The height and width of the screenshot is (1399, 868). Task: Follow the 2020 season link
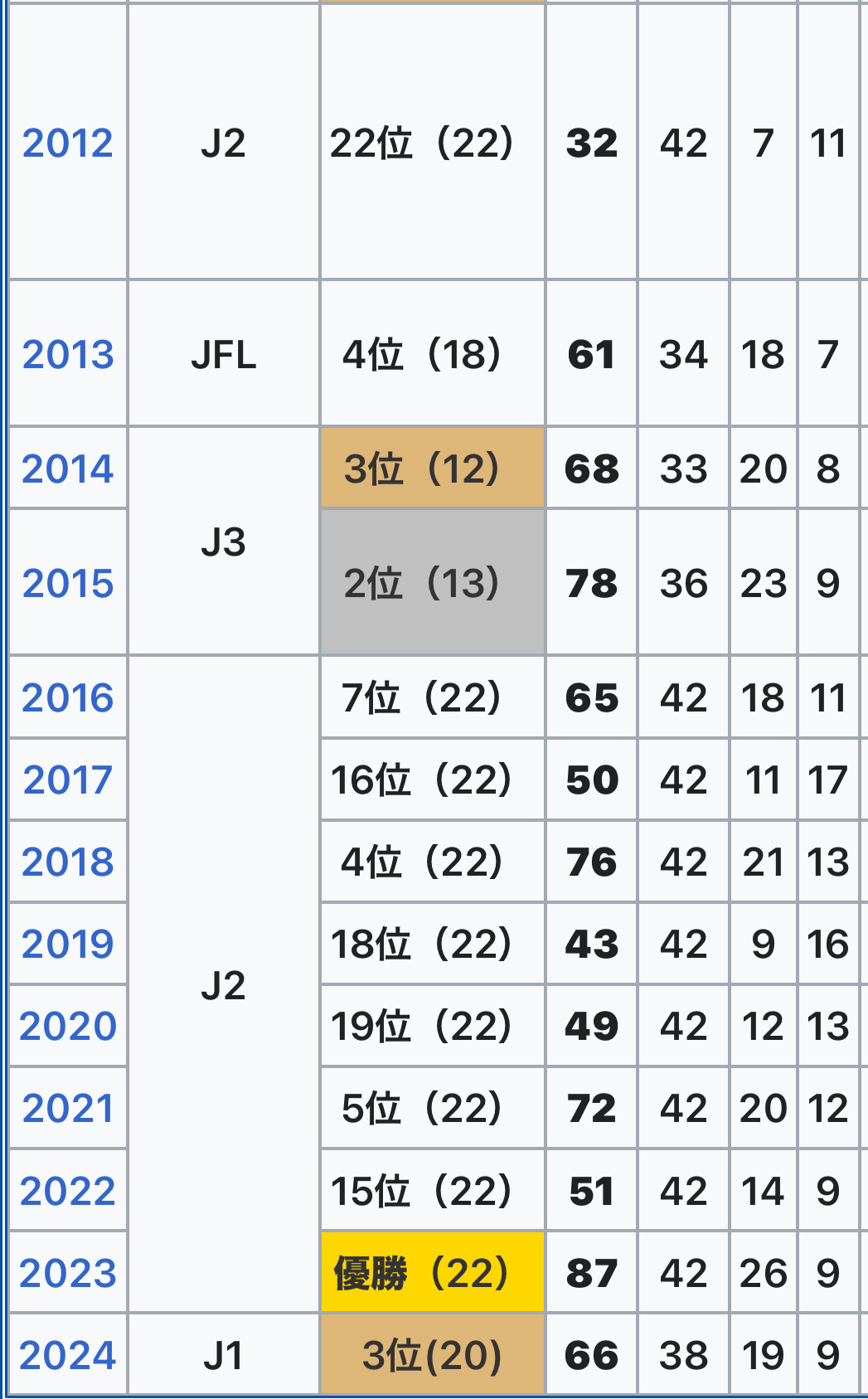[67, 1027]
